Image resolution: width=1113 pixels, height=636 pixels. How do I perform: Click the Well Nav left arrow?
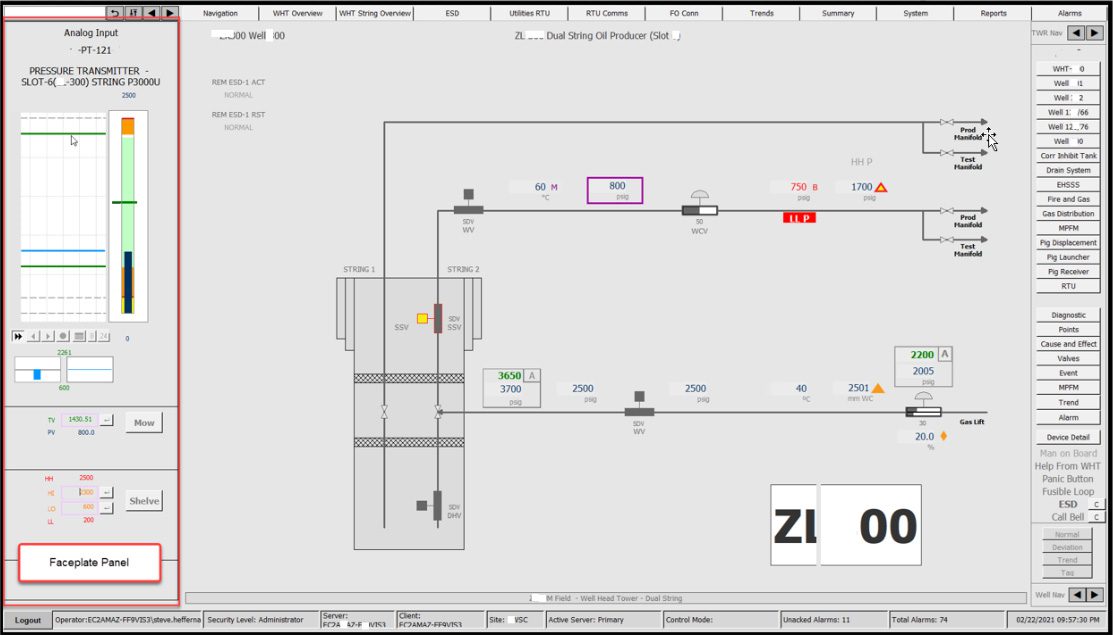click(x=1077, y=594)
